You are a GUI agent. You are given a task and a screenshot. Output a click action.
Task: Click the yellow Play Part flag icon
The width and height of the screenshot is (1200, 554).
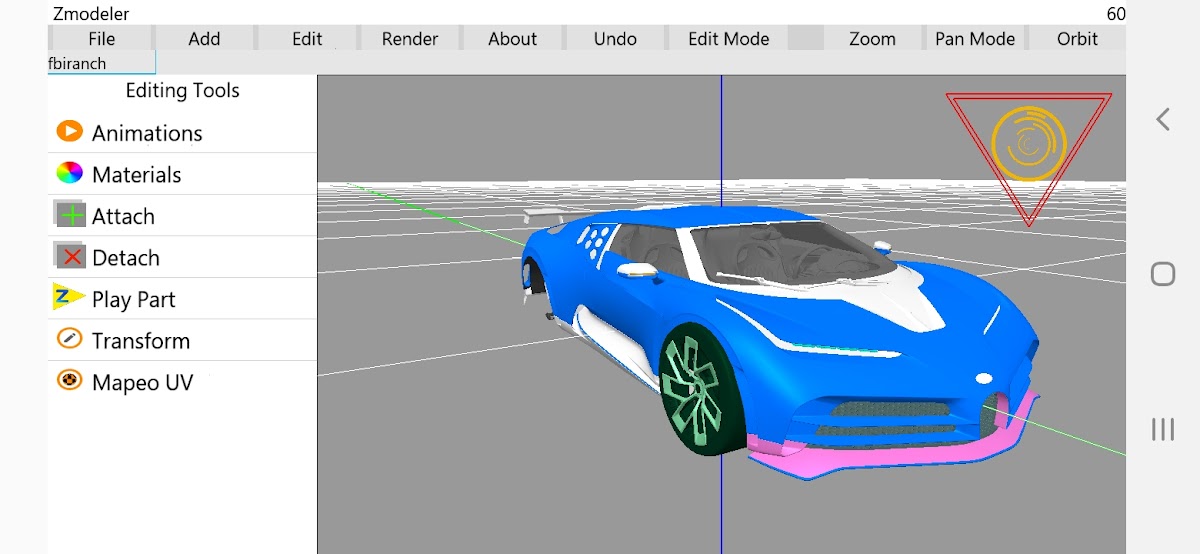click(68, 298)
